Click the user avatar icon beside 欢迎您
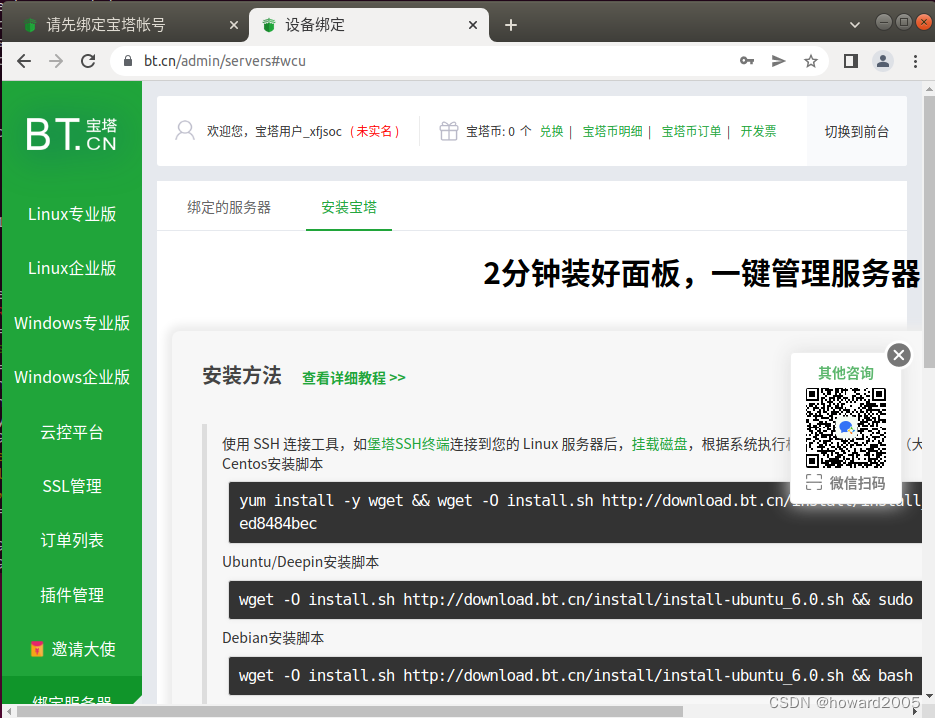Viewport: 935px width, 718px height. [185, 131]
